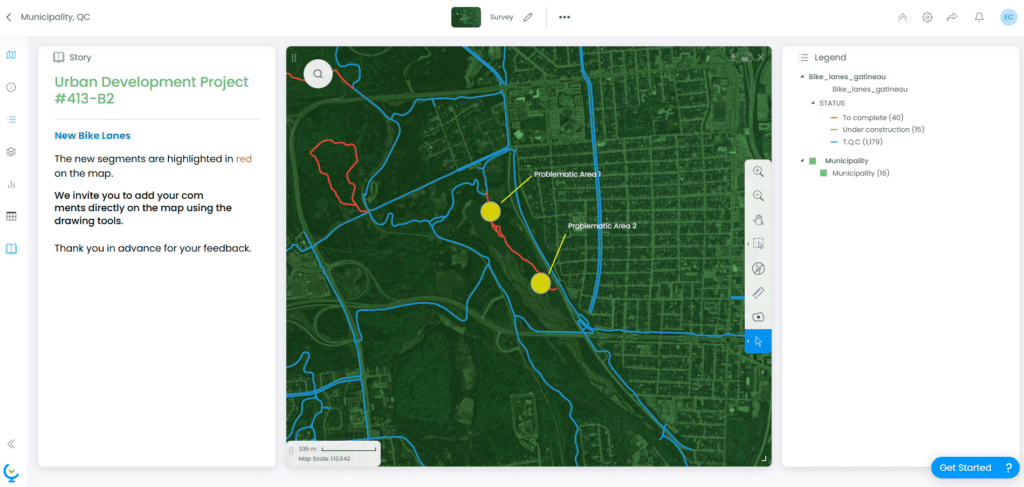Expand pointer tool options via the small left arrow
This screenshot has width=1024, height=487.
(749, 341)
